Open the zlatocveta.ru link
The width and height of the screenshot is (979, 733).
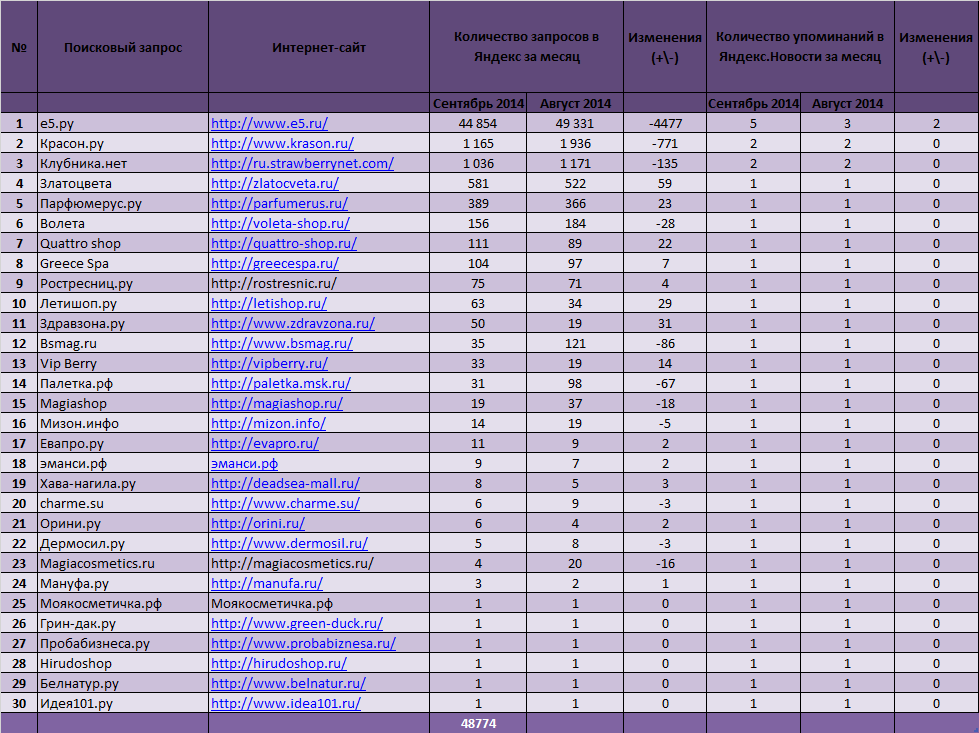tap(275, 184)
